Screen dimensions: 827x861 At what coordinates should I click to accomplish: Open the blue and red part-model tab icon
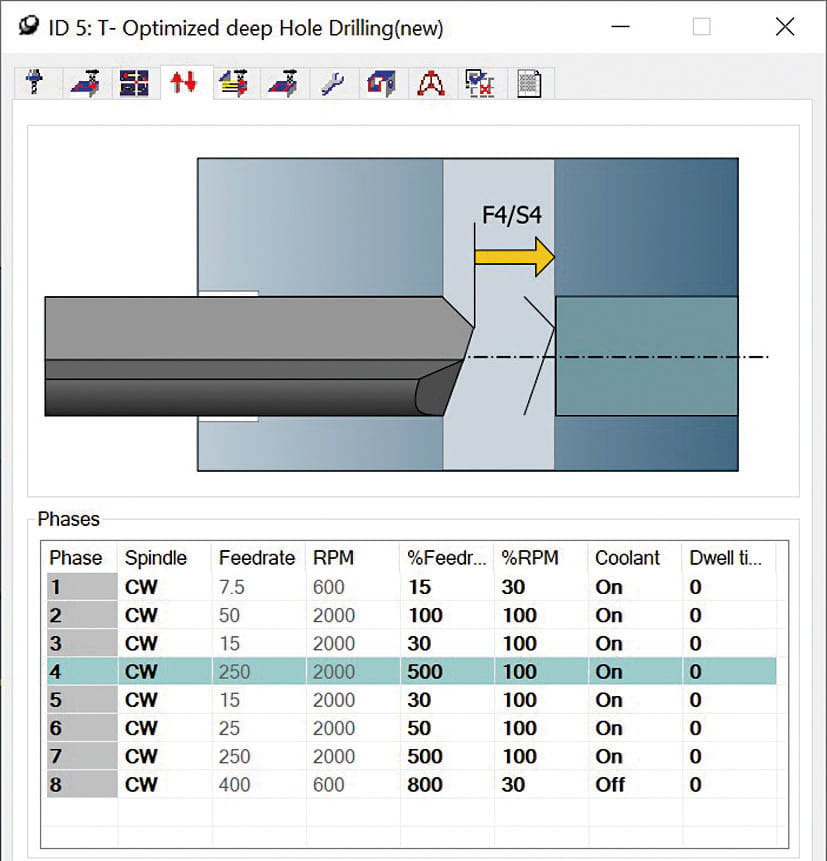(381, 83)
